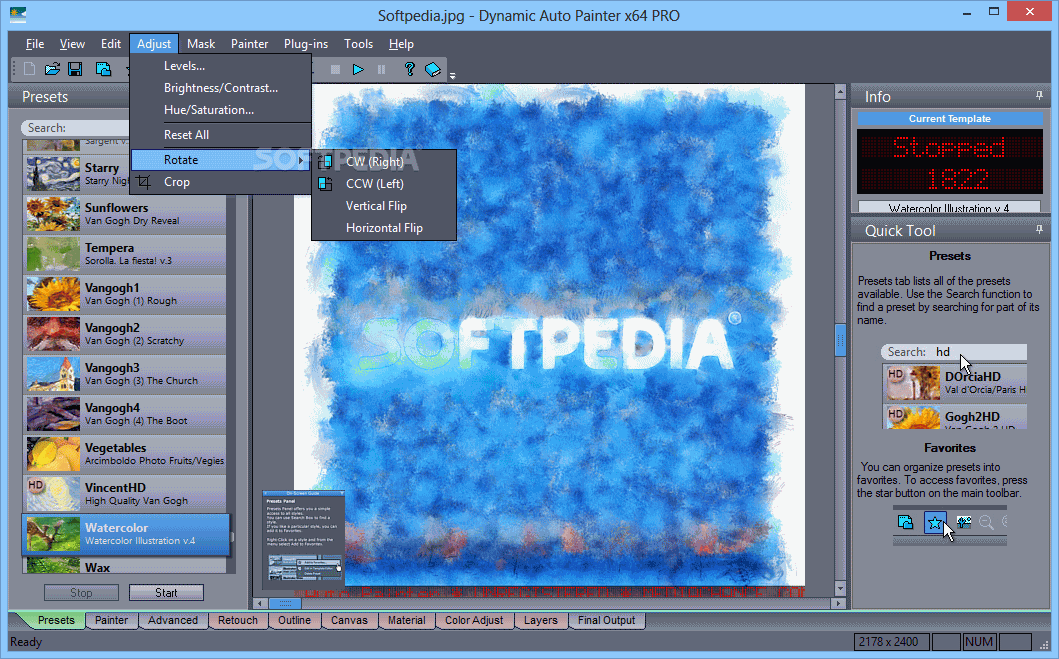Open the Mask menu

pyautogui.click(x=201, y=44)
